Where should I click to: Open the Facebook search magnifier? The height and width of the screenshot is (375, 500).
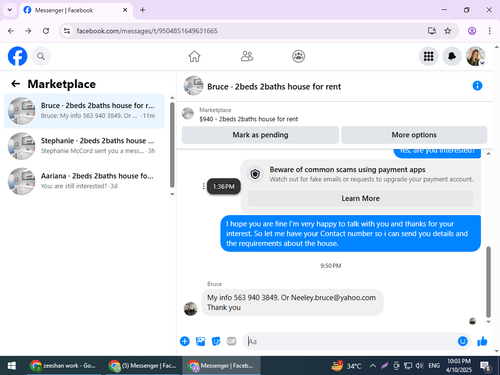point(41,56)
